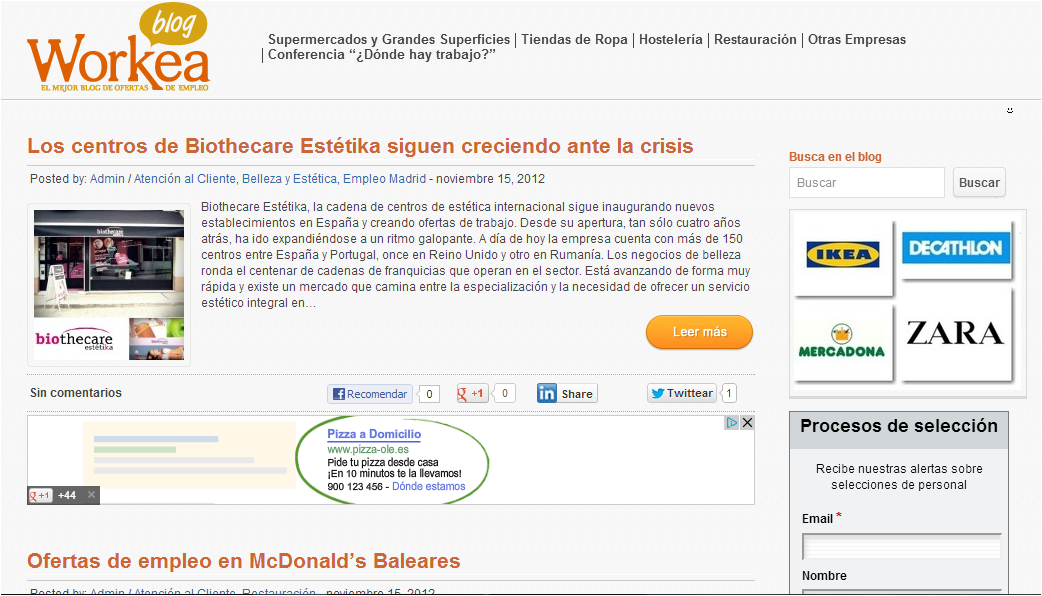The height and width of the screenshot is (596, 1042).
Task: Click the small smiley icon
Action: [1010, 110]
